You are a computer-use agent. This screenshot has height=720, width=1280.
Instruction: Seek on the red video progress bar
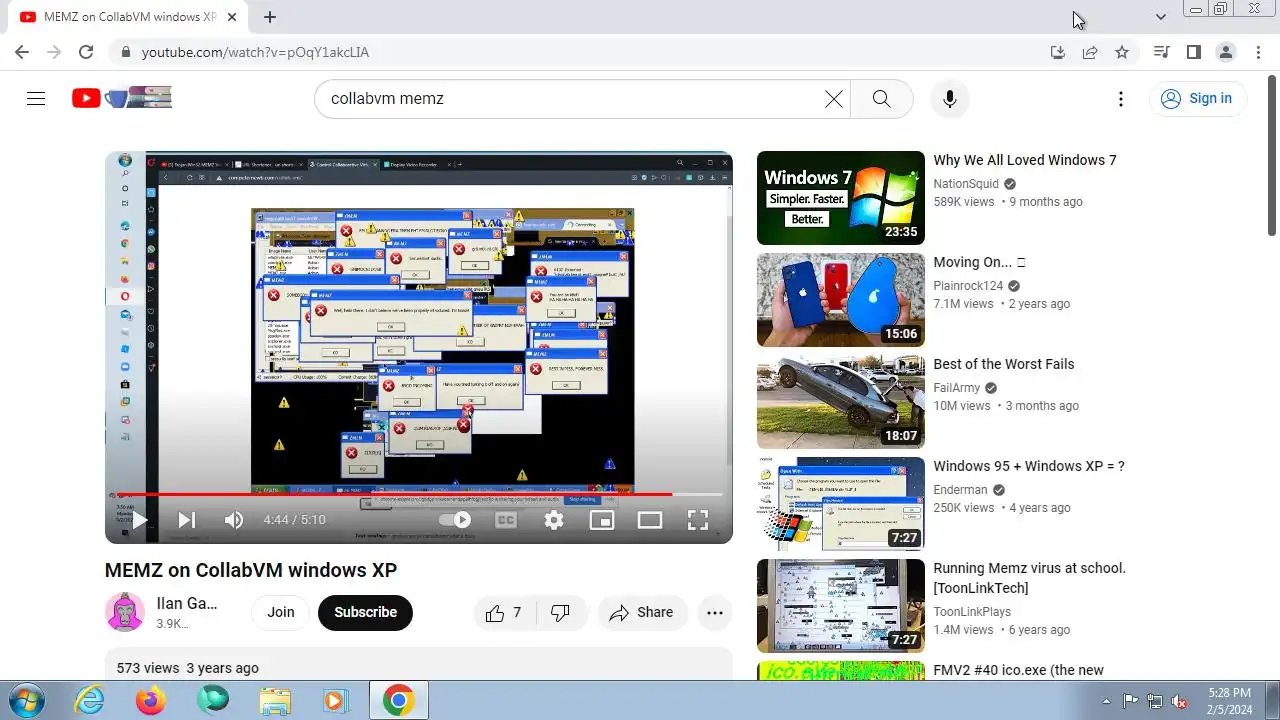[419, 494]
